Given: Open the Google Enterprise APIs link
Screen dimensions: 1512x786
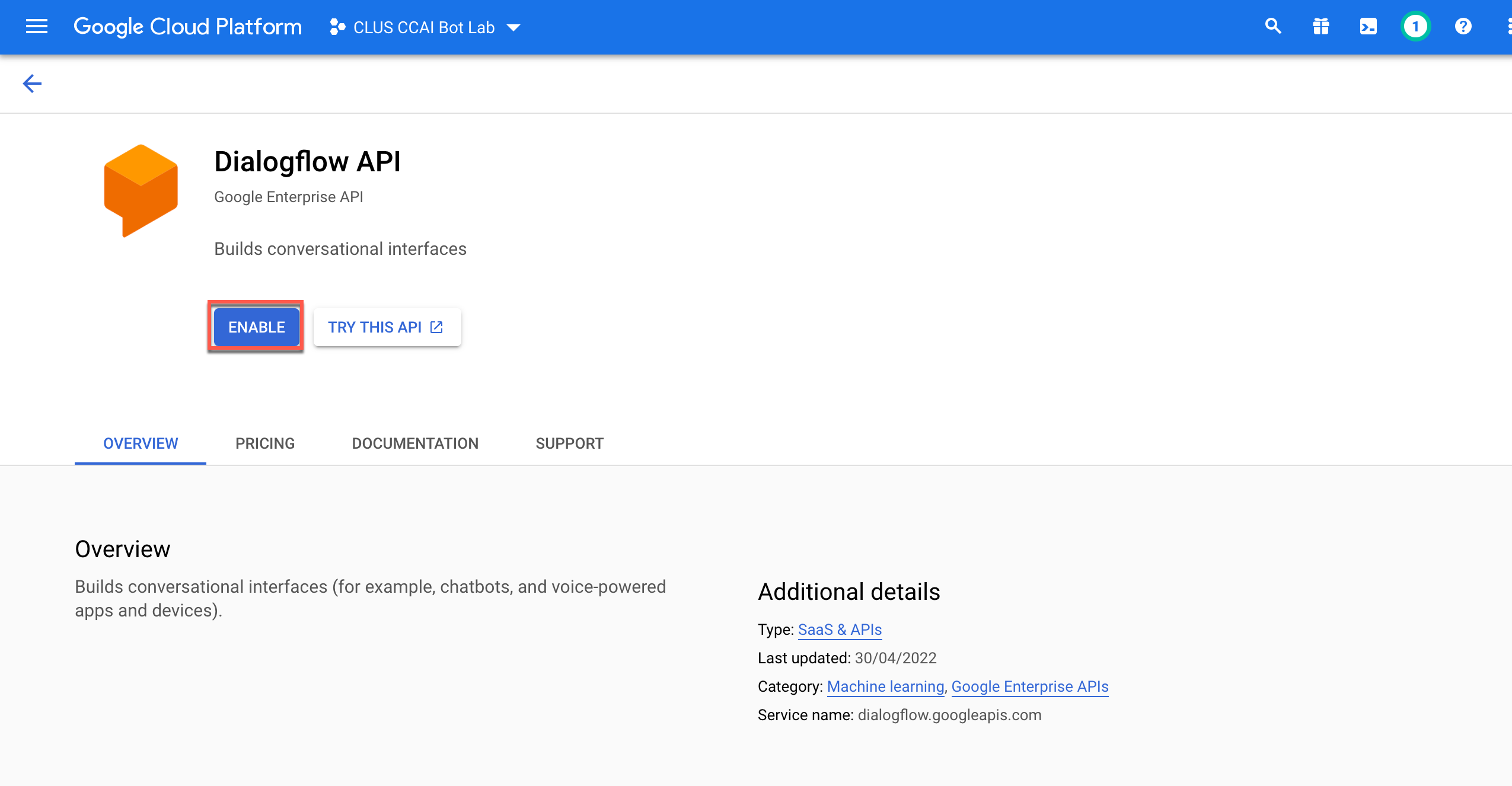Looking at the screenshot, I should point(1030,686).
